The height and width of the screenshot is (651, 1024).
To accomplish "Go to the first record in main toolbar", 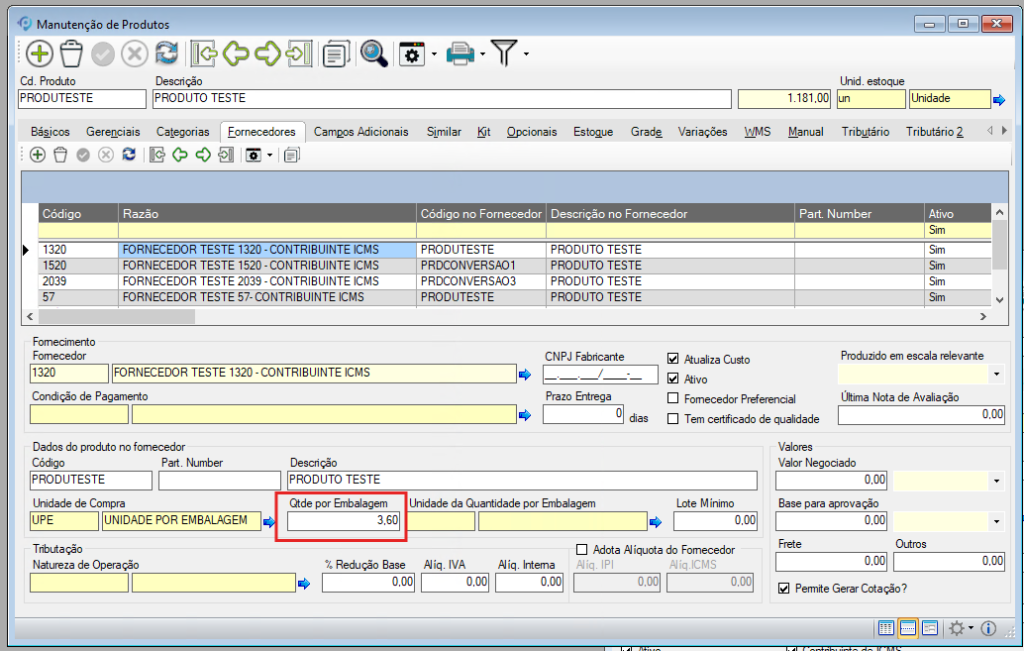I will click(204, 54).
